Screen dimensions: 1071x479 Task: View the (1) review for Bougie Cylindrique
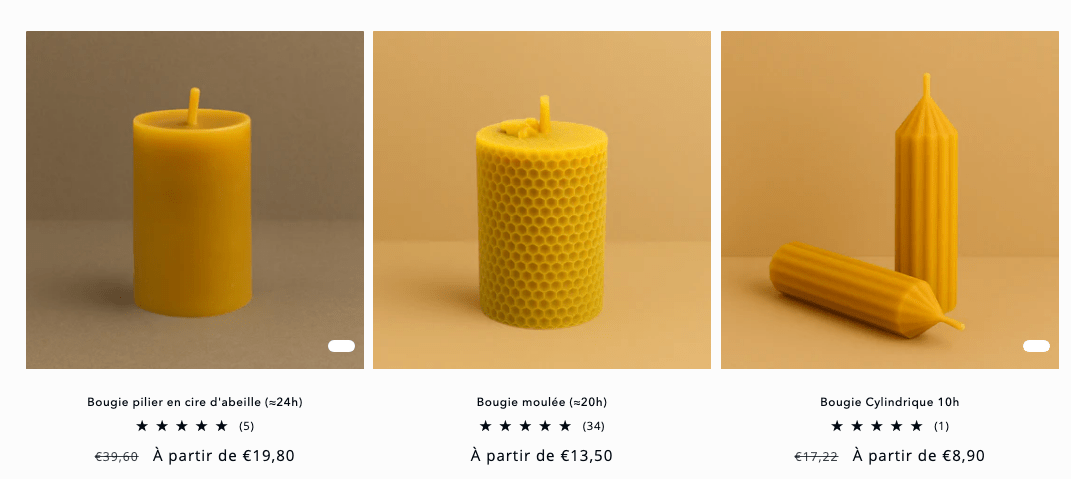tap(941, 426)
